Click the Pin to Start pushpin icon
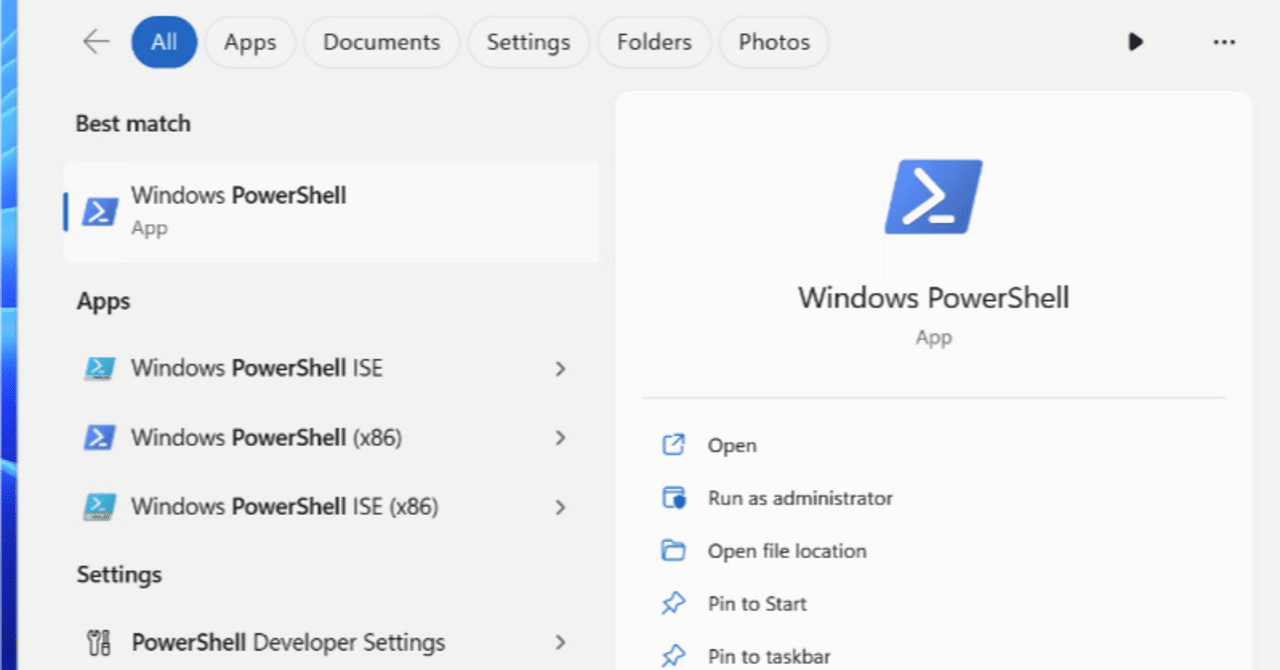This screenshot has width=1280, height=670. click(x=674, y=604)
